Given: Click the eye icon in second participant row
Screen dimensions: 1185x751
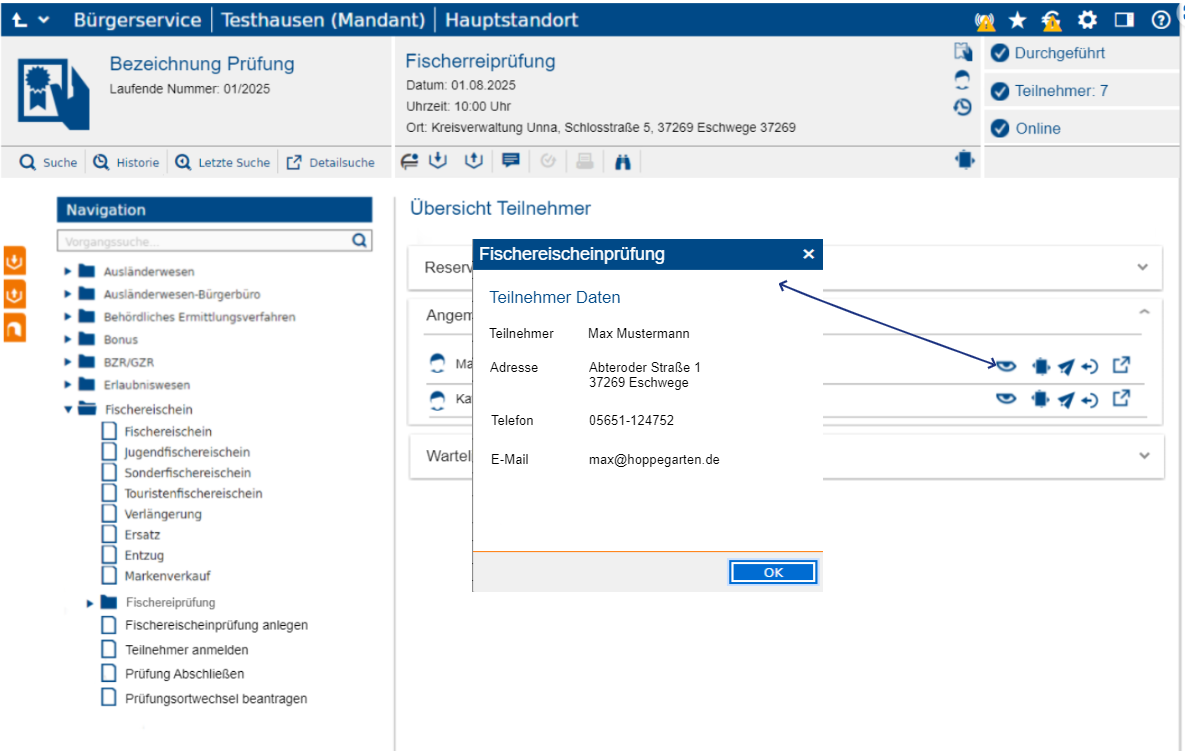Looking at the screenshot, I should coord(1006,400).
